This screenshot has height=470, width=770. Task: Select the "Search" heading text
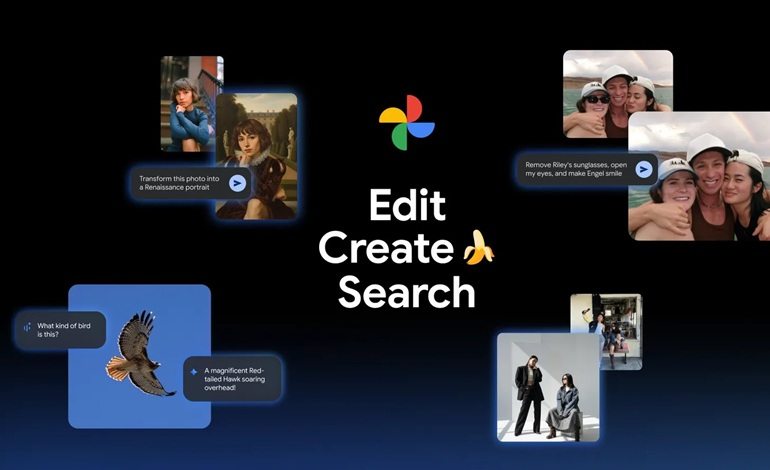pyautogui.click(x=406, y=291)
